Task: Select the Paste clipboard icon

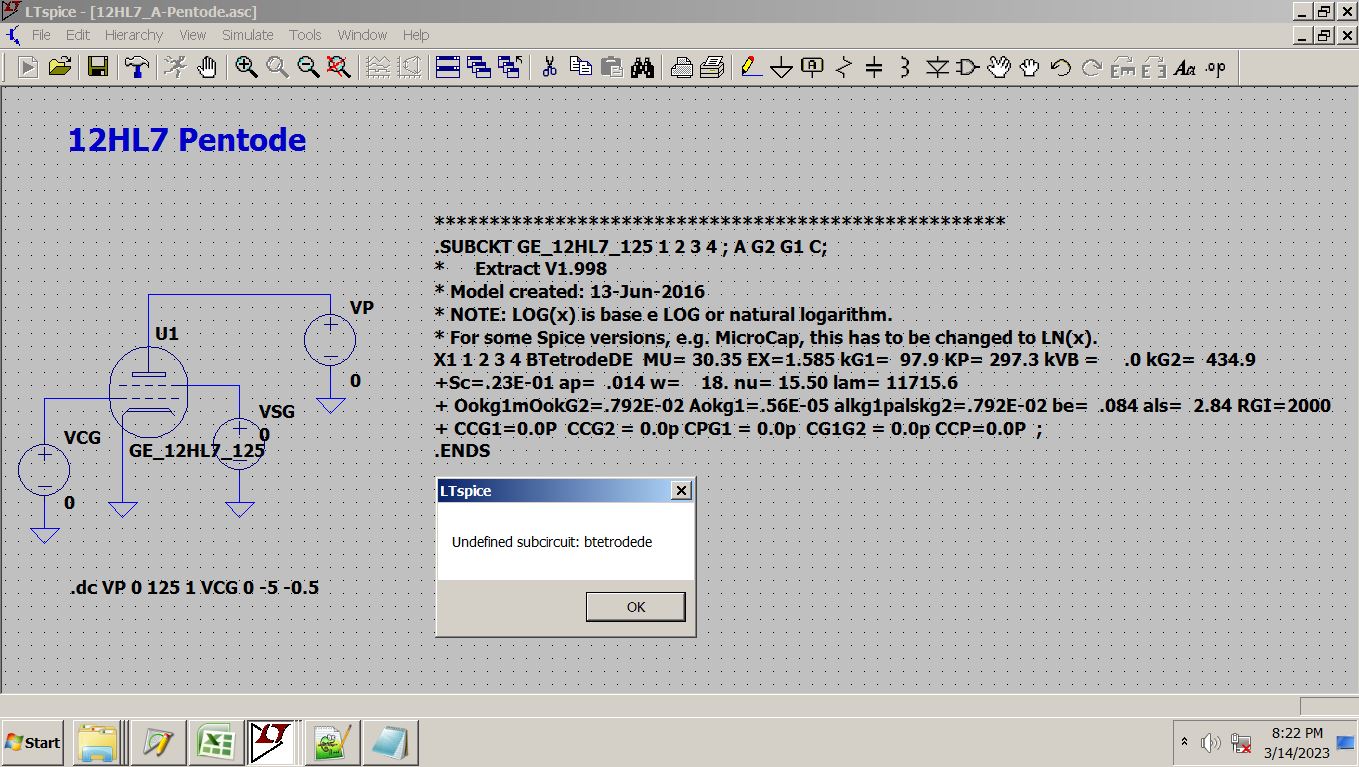Action: 611,67
